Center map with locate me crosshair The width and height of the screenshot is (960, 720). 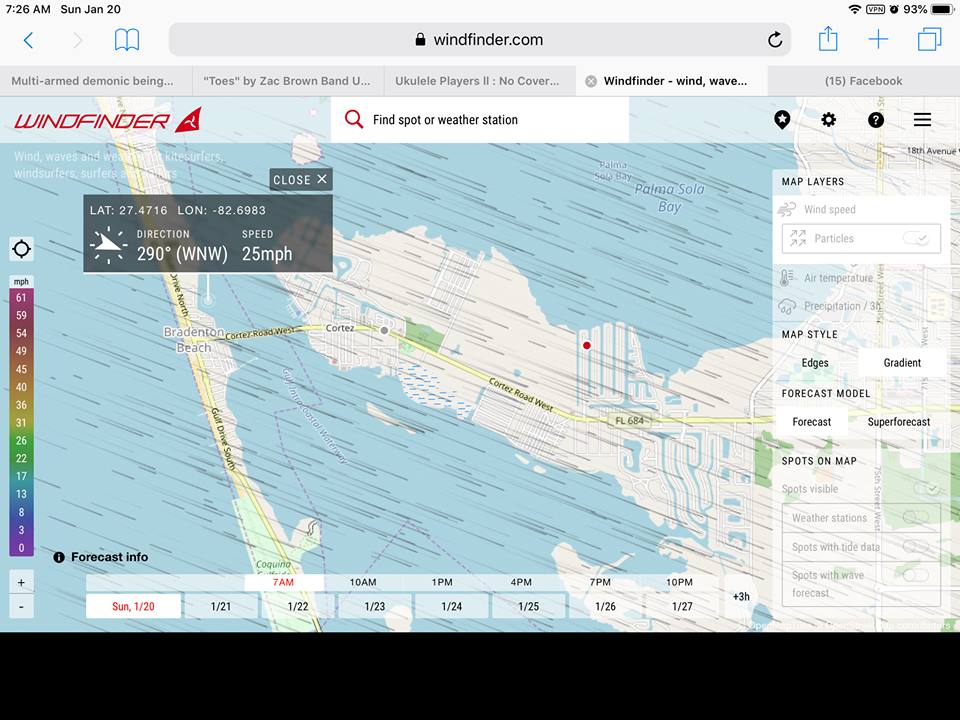tap(21, 249)
